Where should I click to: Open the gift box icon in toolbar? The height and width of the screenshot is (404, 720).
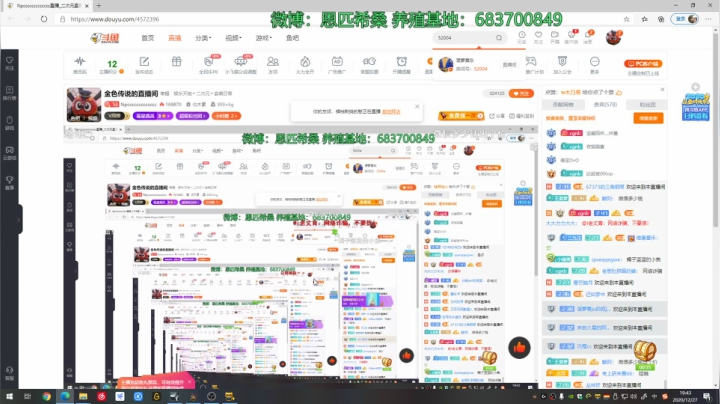tap(176, 62)
